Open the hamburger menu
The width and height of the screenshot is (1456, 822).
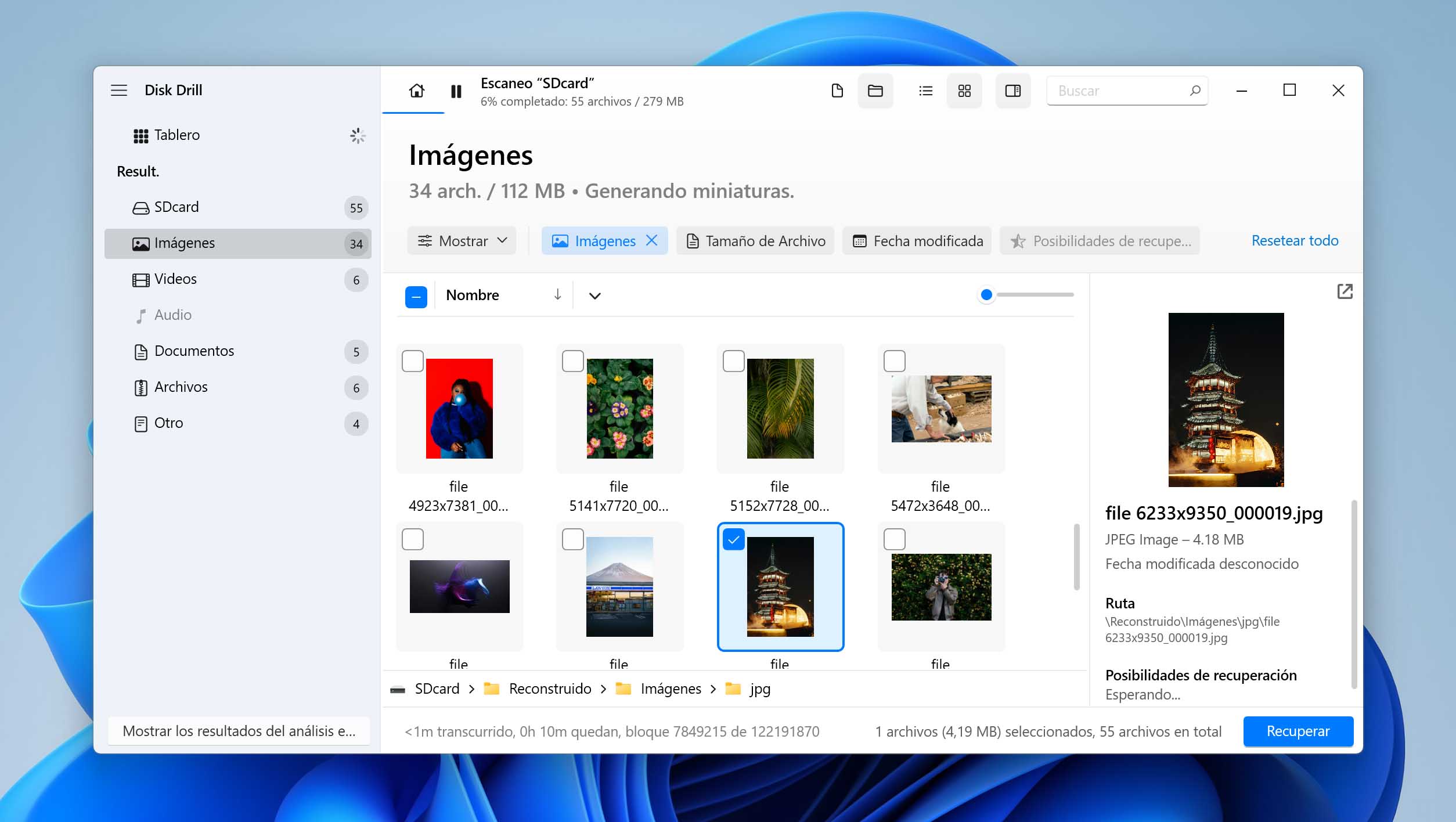click(119, 91)
